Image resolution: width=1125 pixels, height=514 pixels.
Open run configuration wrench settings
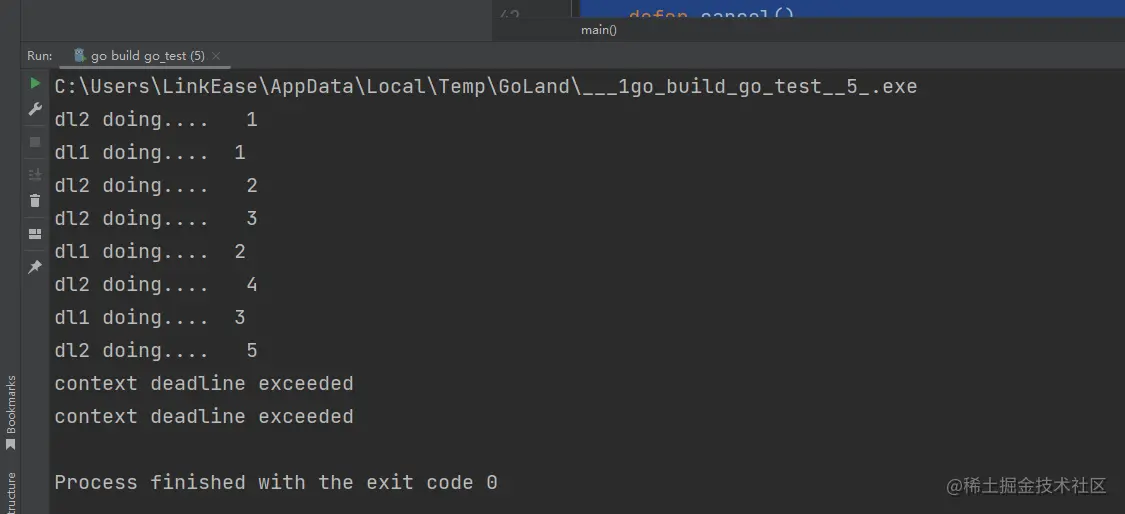[x=35, y=109]
